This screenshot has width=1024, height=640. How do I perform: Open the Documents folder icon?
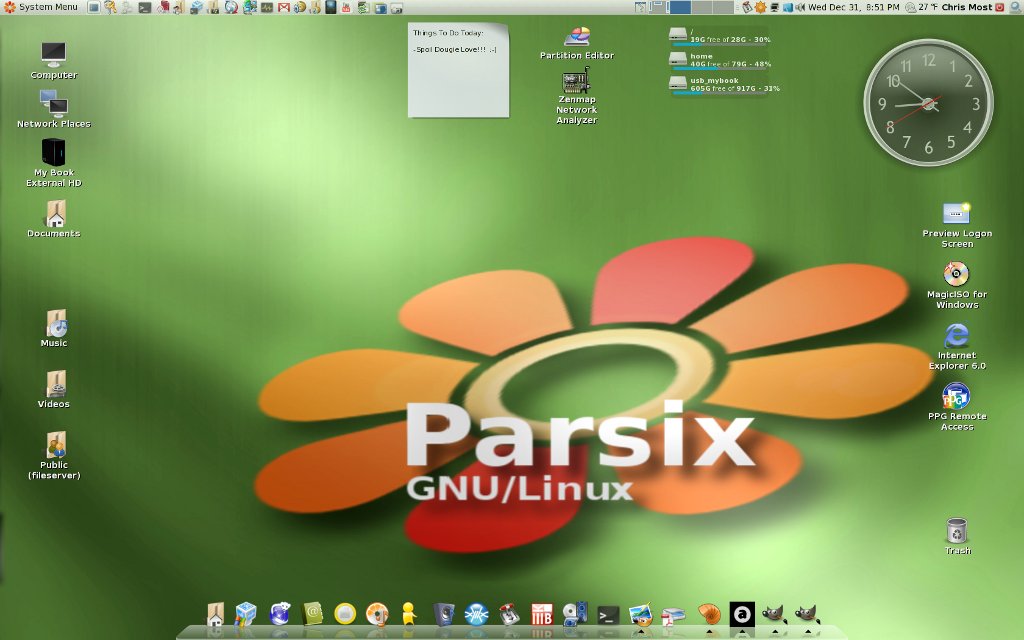point(54,218)
